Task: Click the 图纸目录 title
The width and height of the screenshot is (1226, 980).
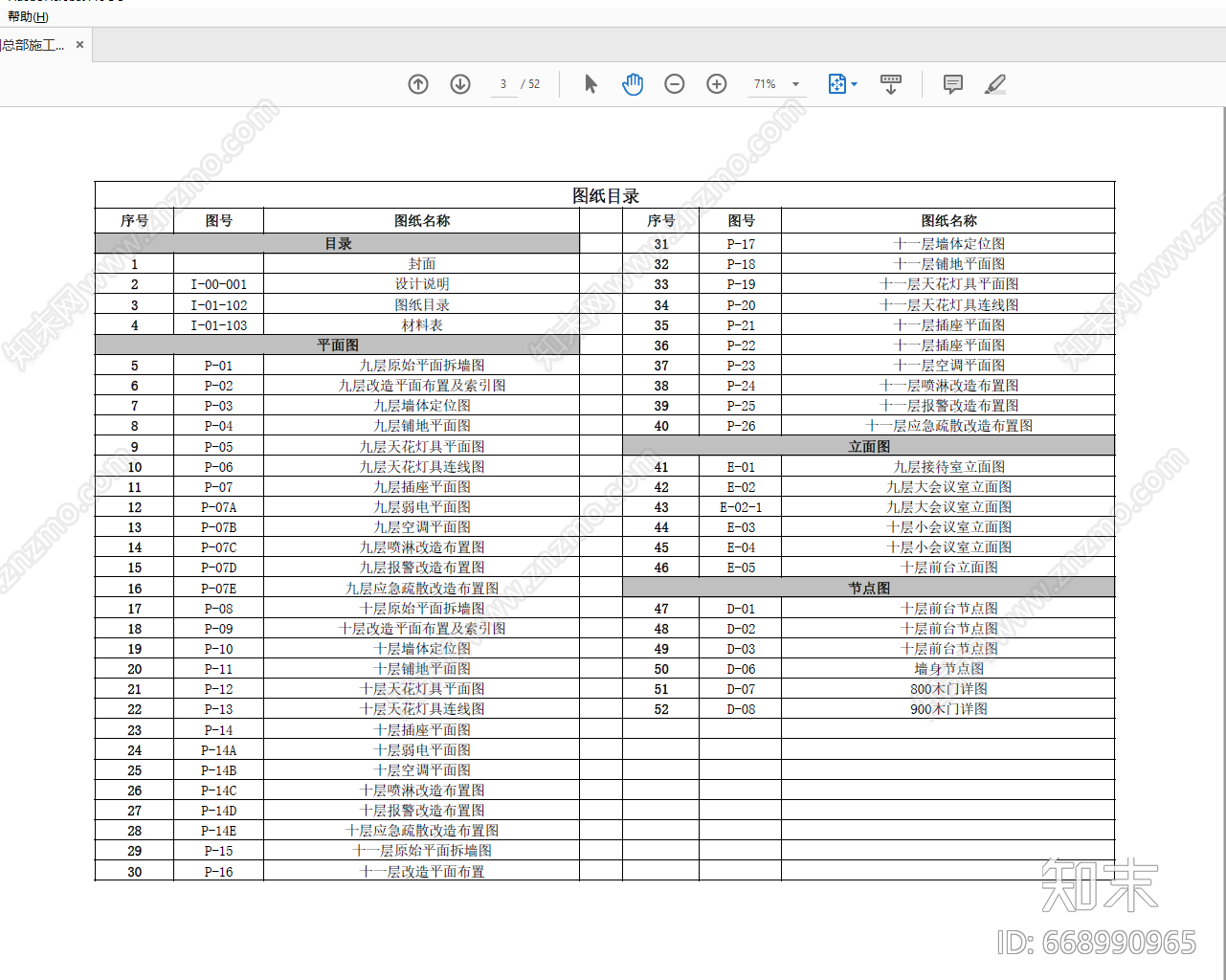Action: pos(605,196)
